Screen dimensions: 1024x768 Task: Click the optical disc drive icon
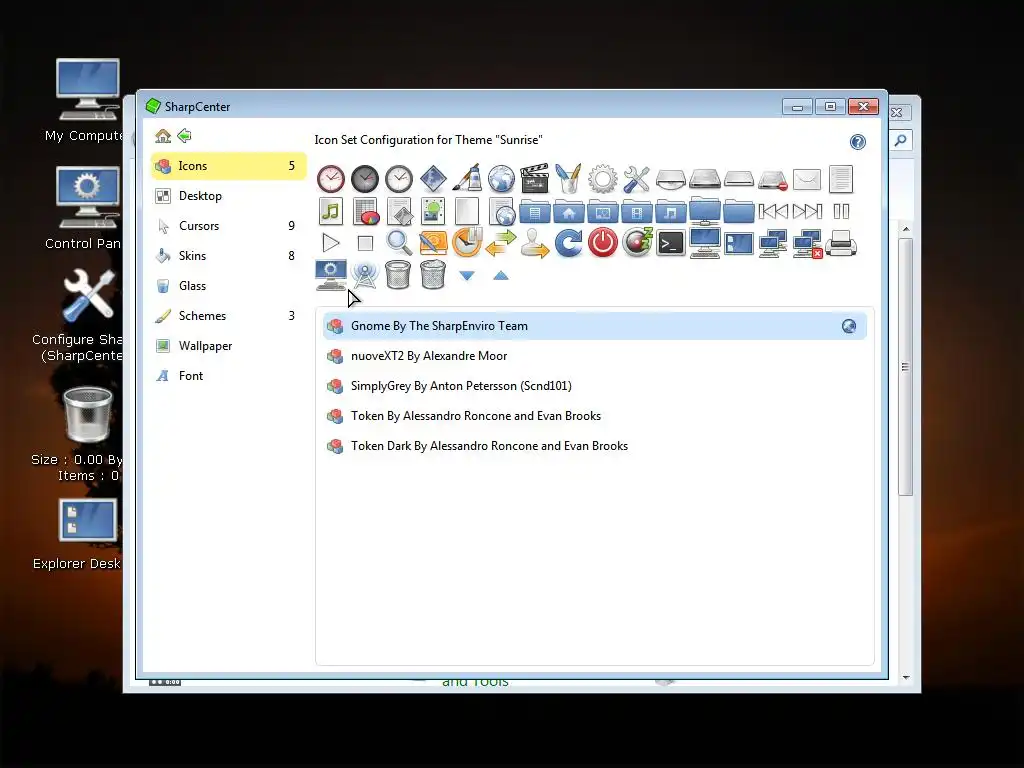[671, 179]
